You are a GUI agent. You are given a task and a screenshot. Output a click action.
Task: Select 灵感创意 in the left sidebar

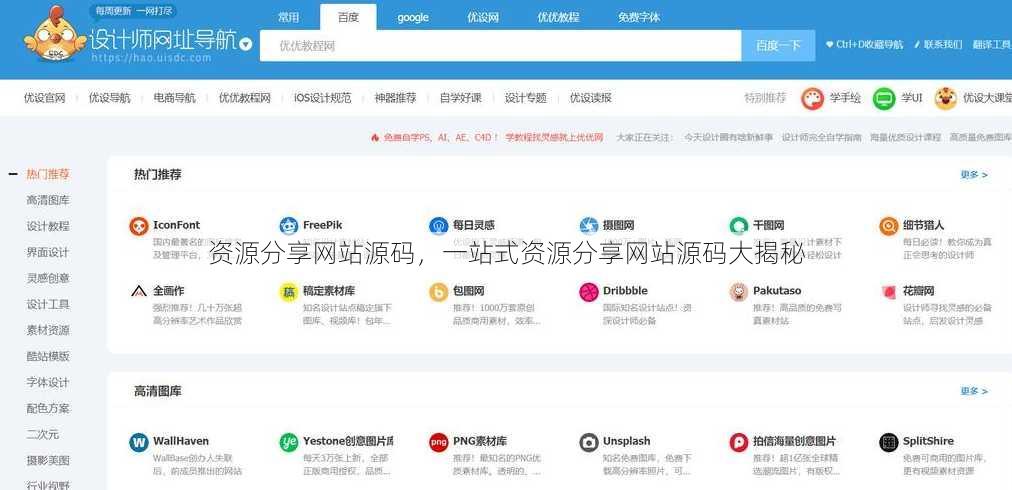48,279
